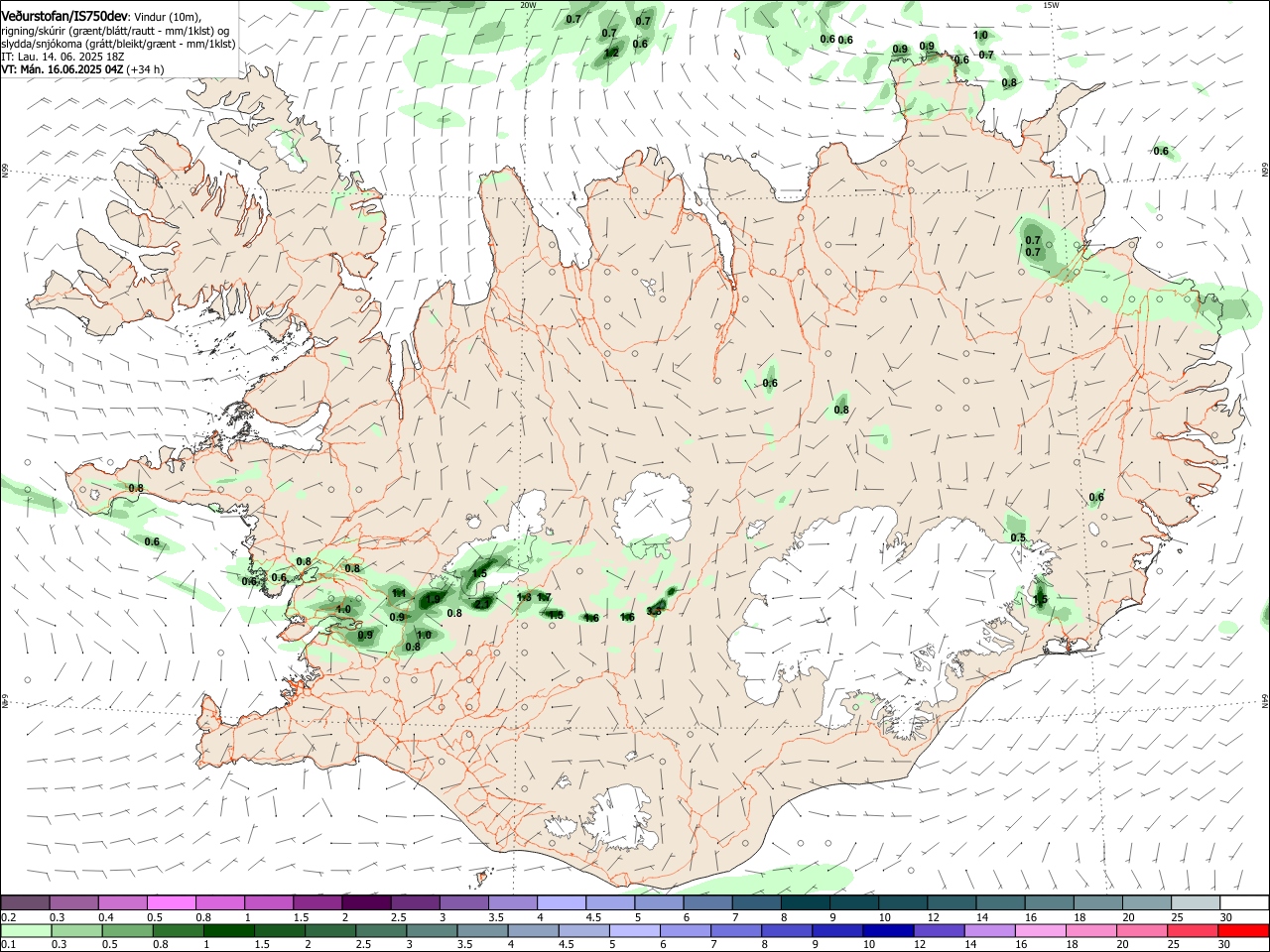Click the 2.1 precipitation value on the map
The height and width of the screenshot is (952, 1270).
[482, 603]
